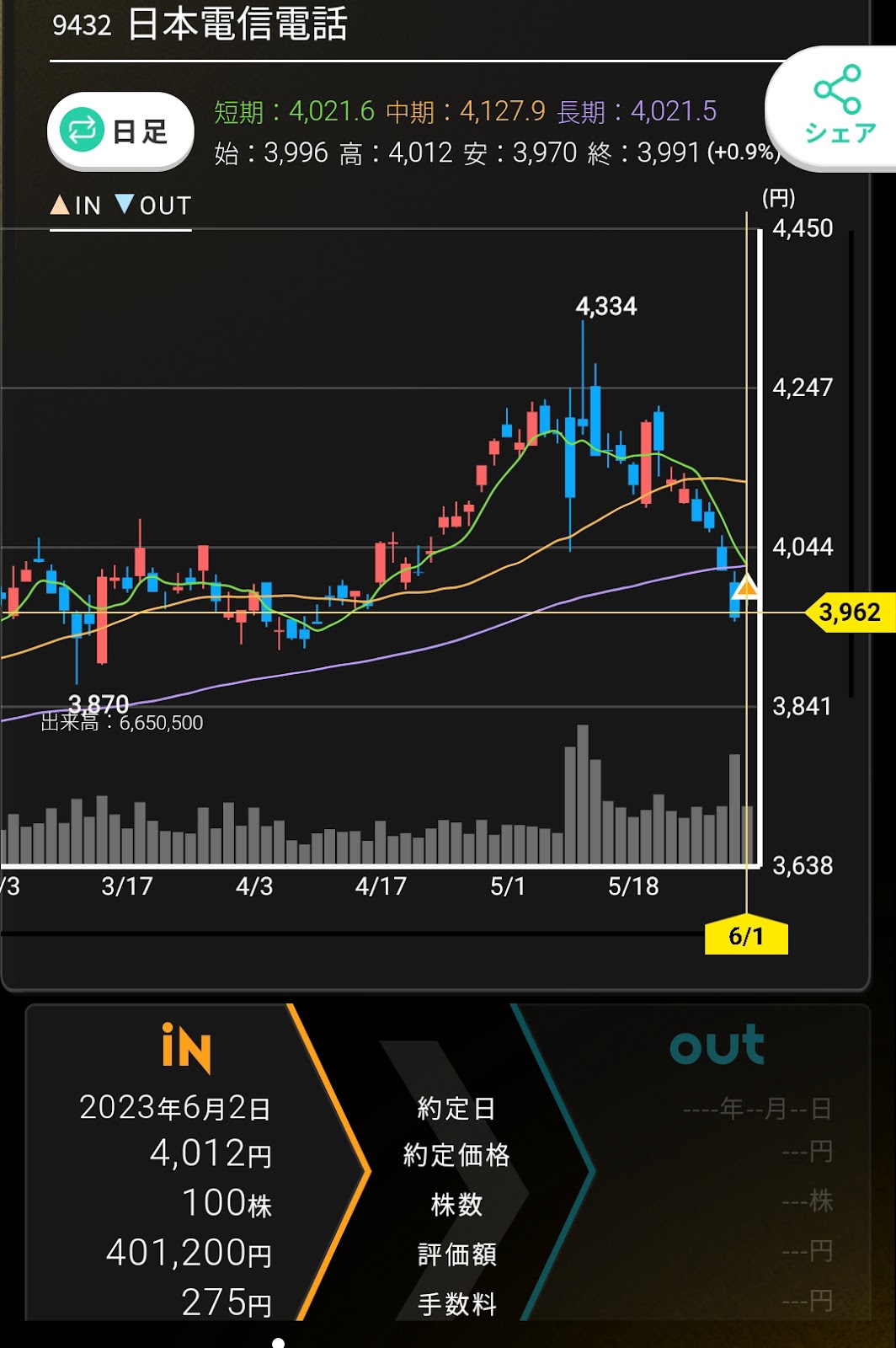Tap the IN execution price 4,012円

click(211, 1153)
